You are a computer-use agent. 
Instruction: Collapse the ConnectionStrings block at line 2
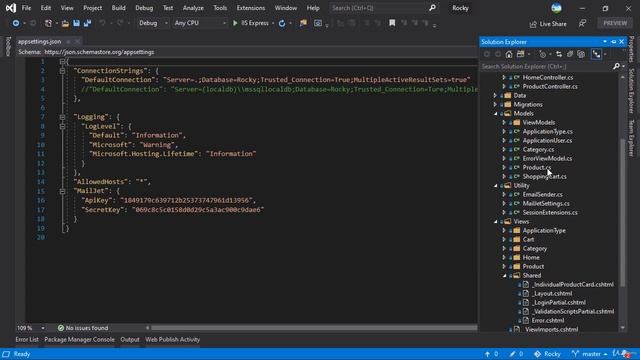tap(62, 71)
